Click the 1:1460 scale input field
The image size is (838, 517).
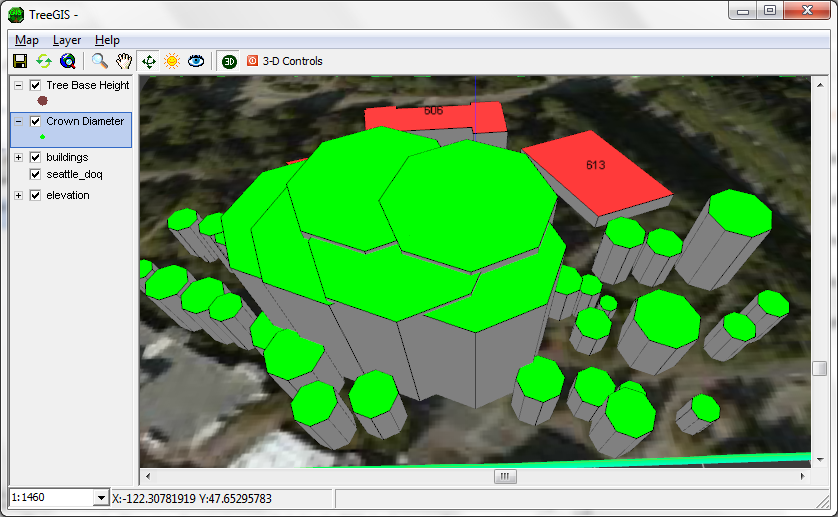[52, 498]
